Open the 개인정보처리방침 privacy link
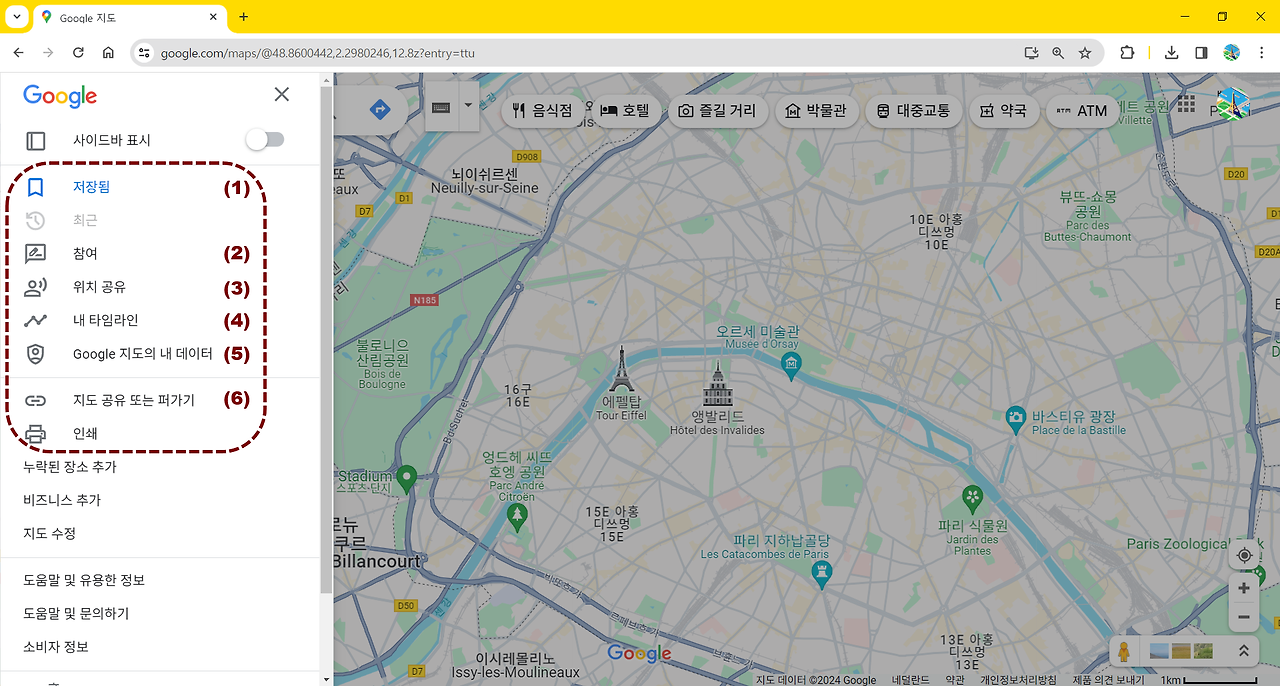The width and height of the screenshot is (1280, 686). point(1018,680)
